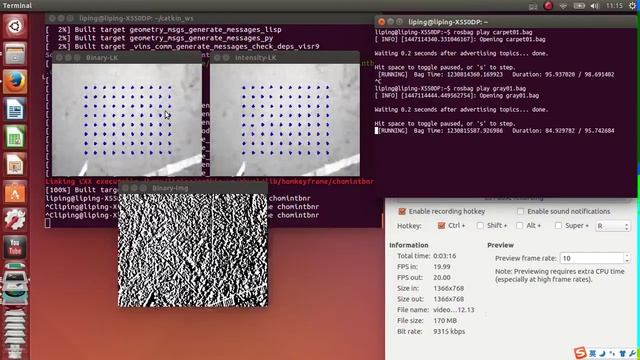The width and height of the screenshot is (640, 360).
Task: Open the clock showing 11:15
Action: coord(614,6)
